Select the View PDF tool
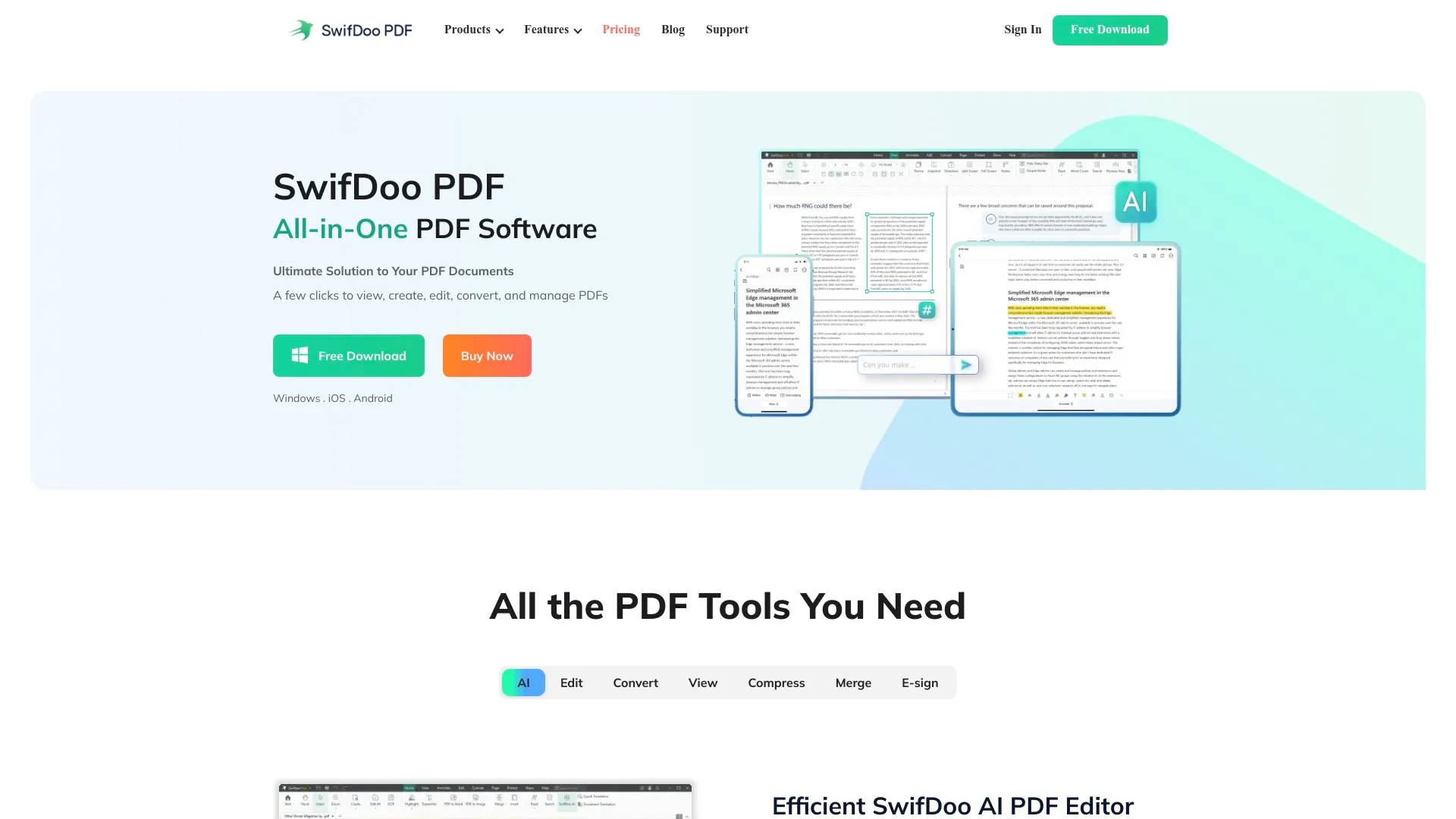 click(703, 682)
